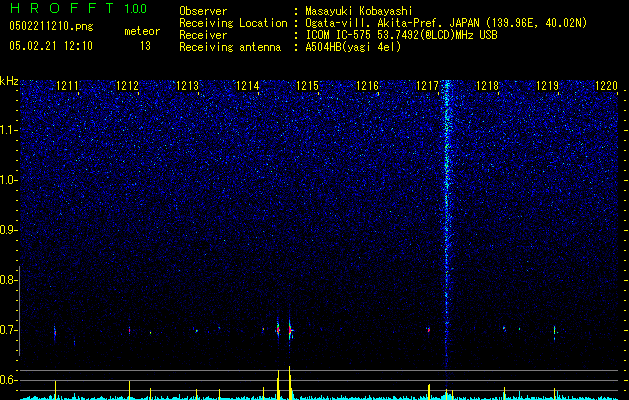Click the 0.9 kHz frequency axis label
The height and width of the screenshot is (400, 629).
click(7, 230)
